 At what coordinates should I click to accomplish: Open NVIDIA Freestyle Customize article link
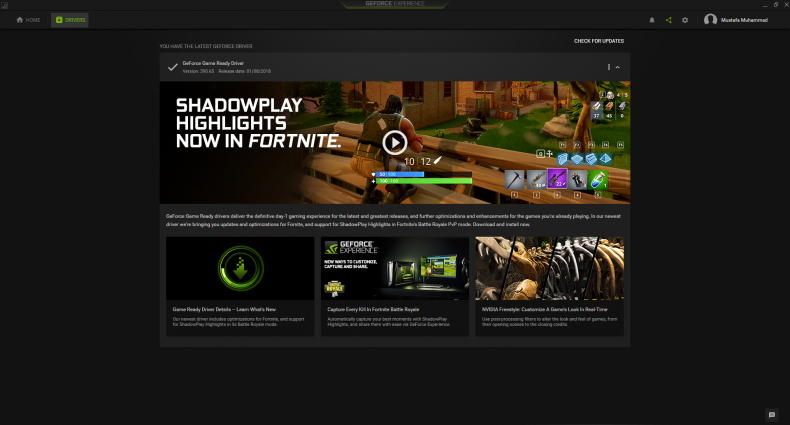coord(545,309)
